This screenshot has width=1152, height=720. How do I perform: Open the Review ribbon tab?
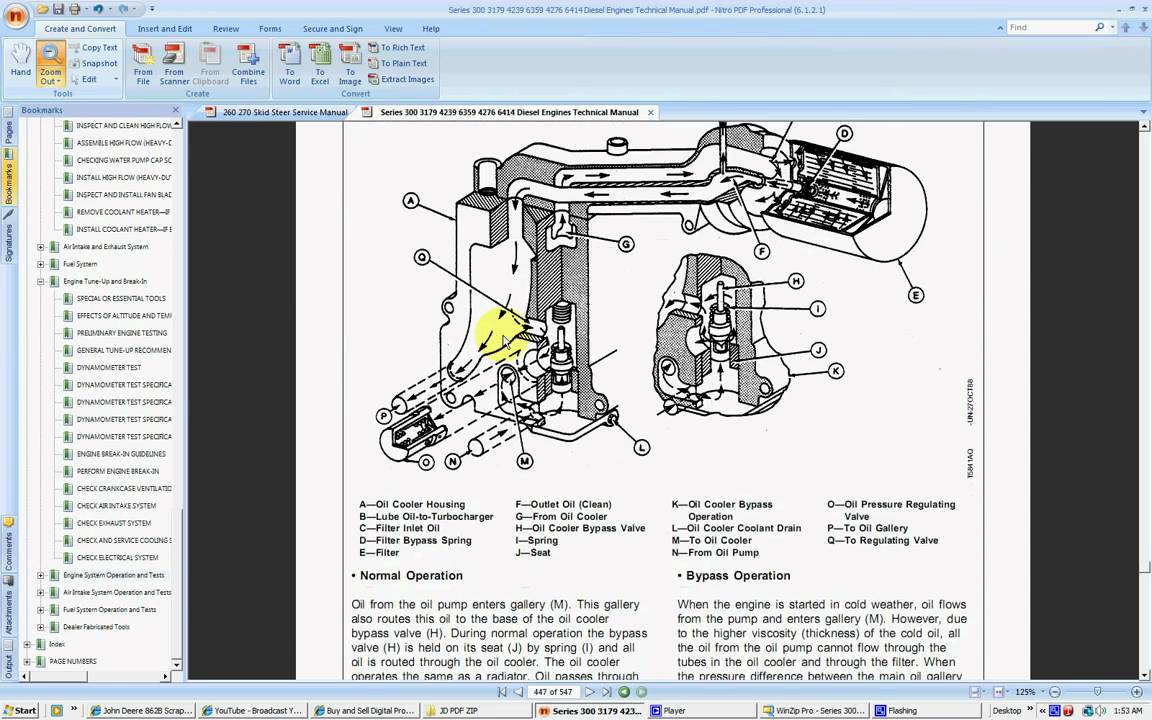[x=226, y=29]
